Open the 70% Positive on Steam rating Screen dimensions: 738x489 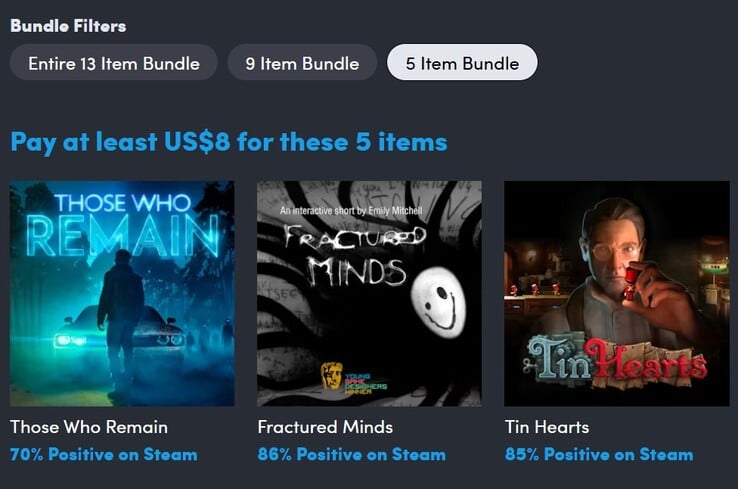click(104, 455)
